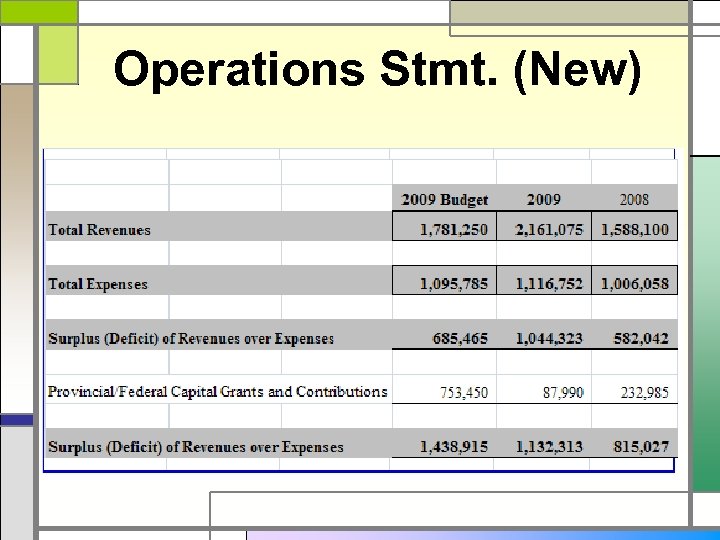Click the 'Total Revenues' row label
This screenshot has height=540, width=720.
[99, 230]
